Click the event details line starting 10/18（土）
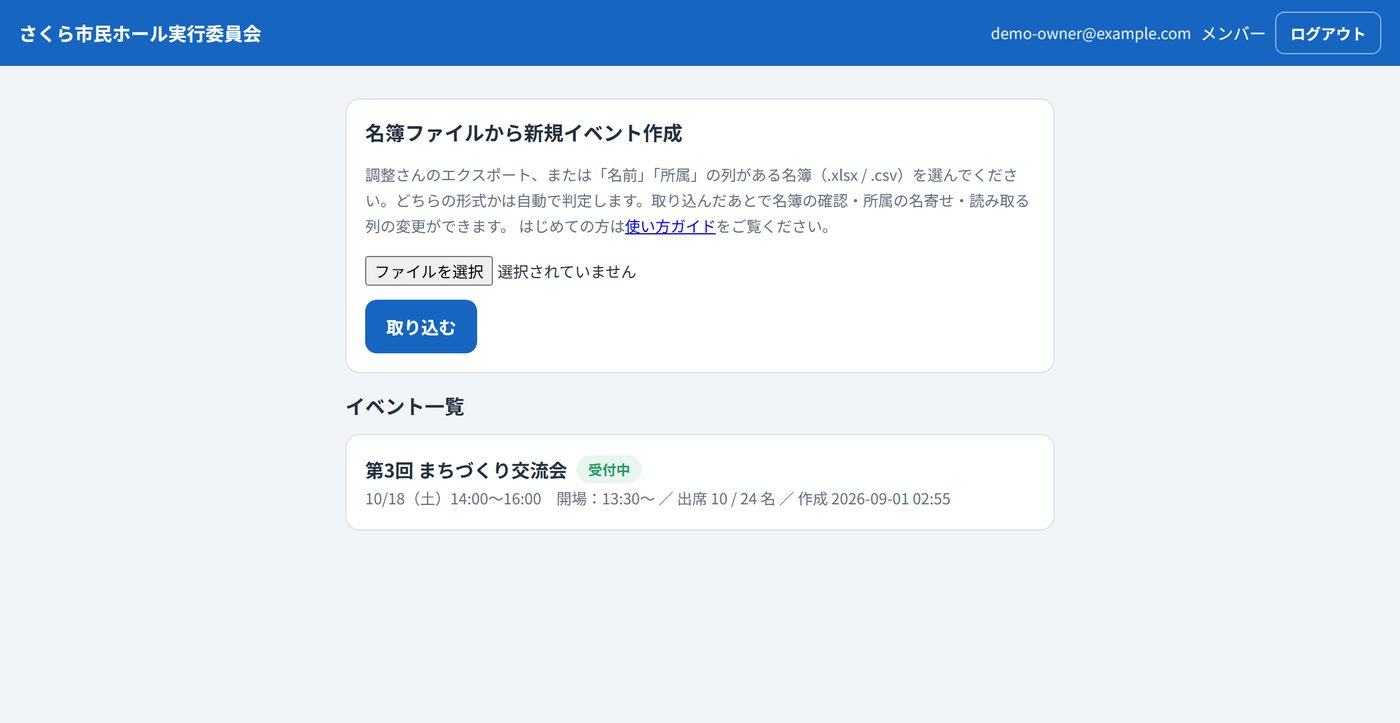1400x723 pixels. click(658, 498)
